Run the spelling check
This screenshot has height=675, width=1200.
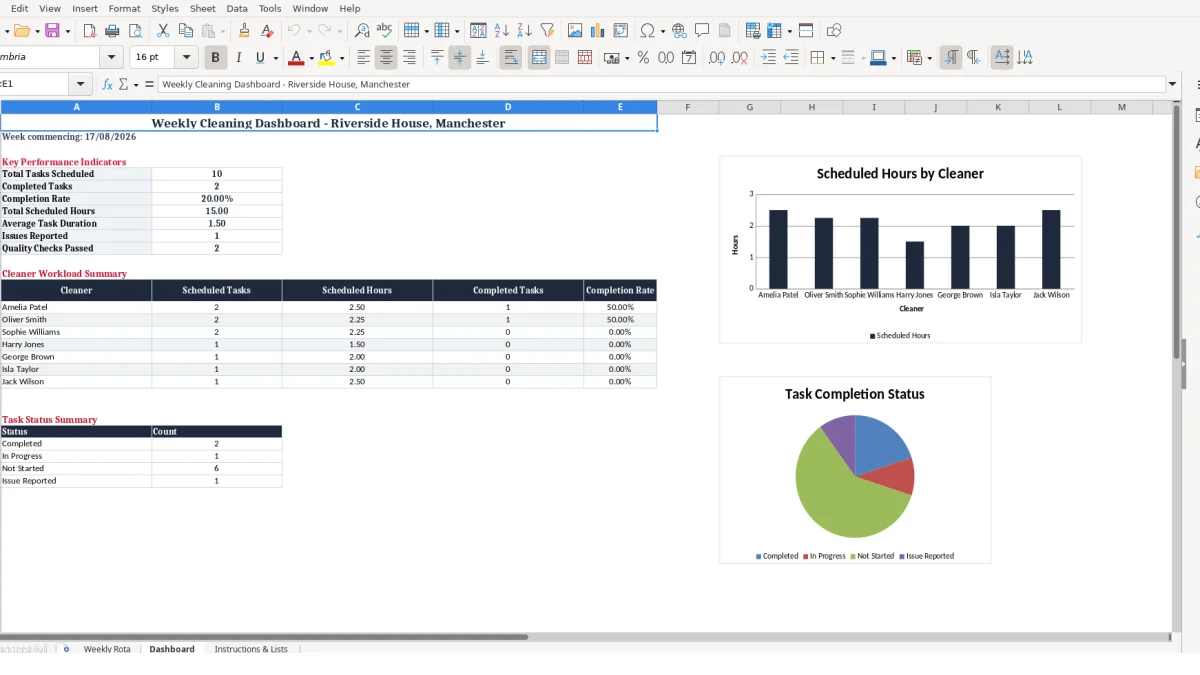click(384, 31)
